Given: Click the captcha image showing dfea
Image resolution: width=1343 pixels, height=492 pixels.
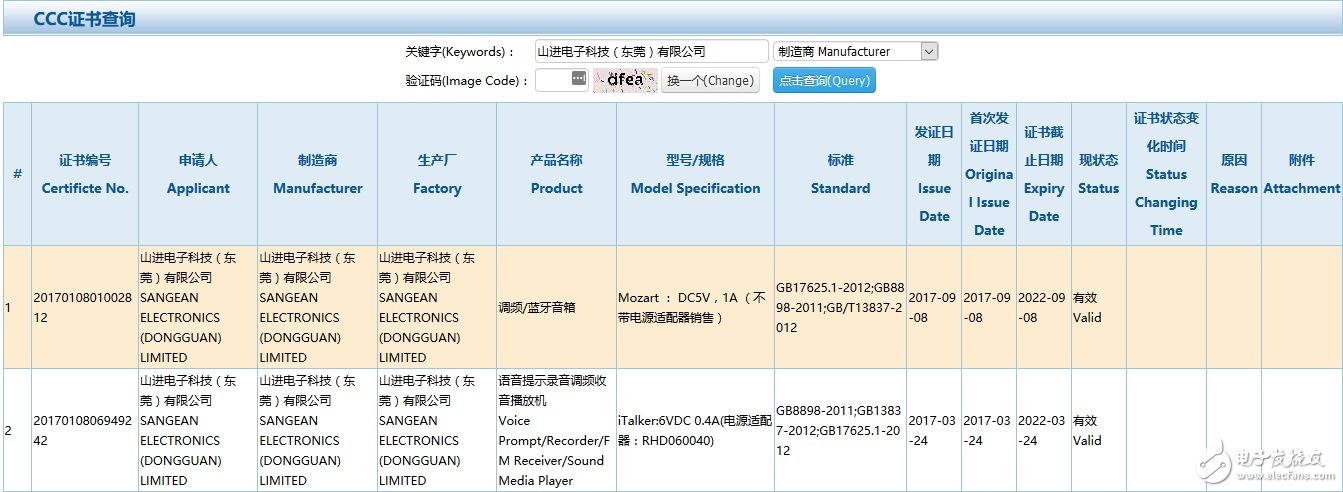Looking at the screenshot, I should click(625, 80).
